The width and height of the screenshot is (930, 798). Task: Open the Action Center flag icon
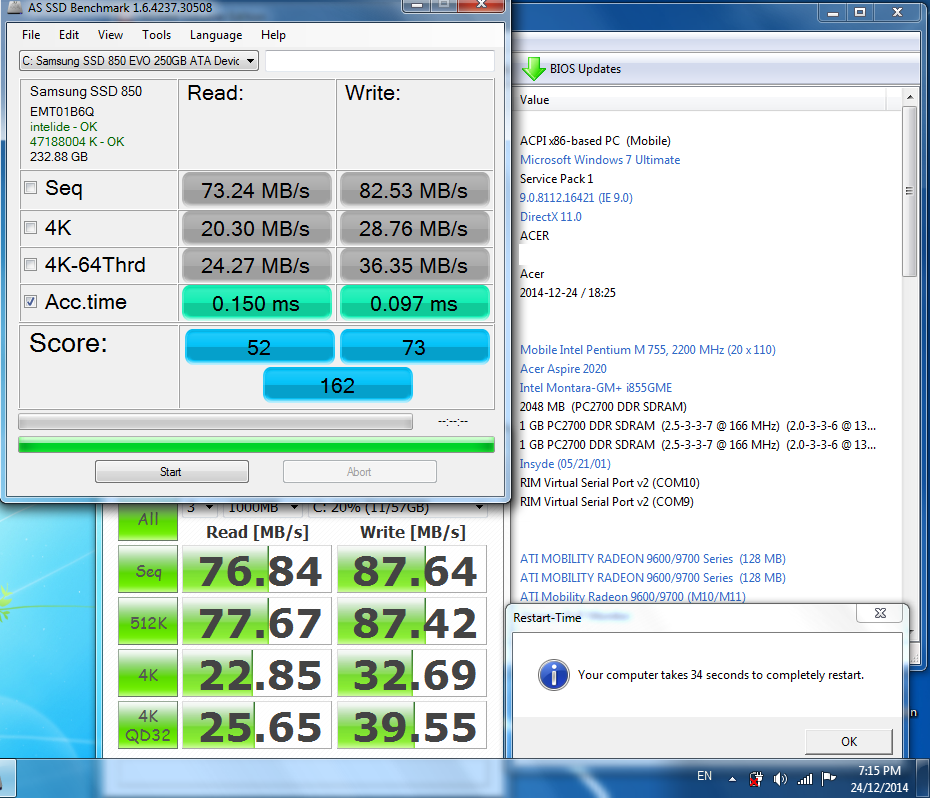point(828,778)
